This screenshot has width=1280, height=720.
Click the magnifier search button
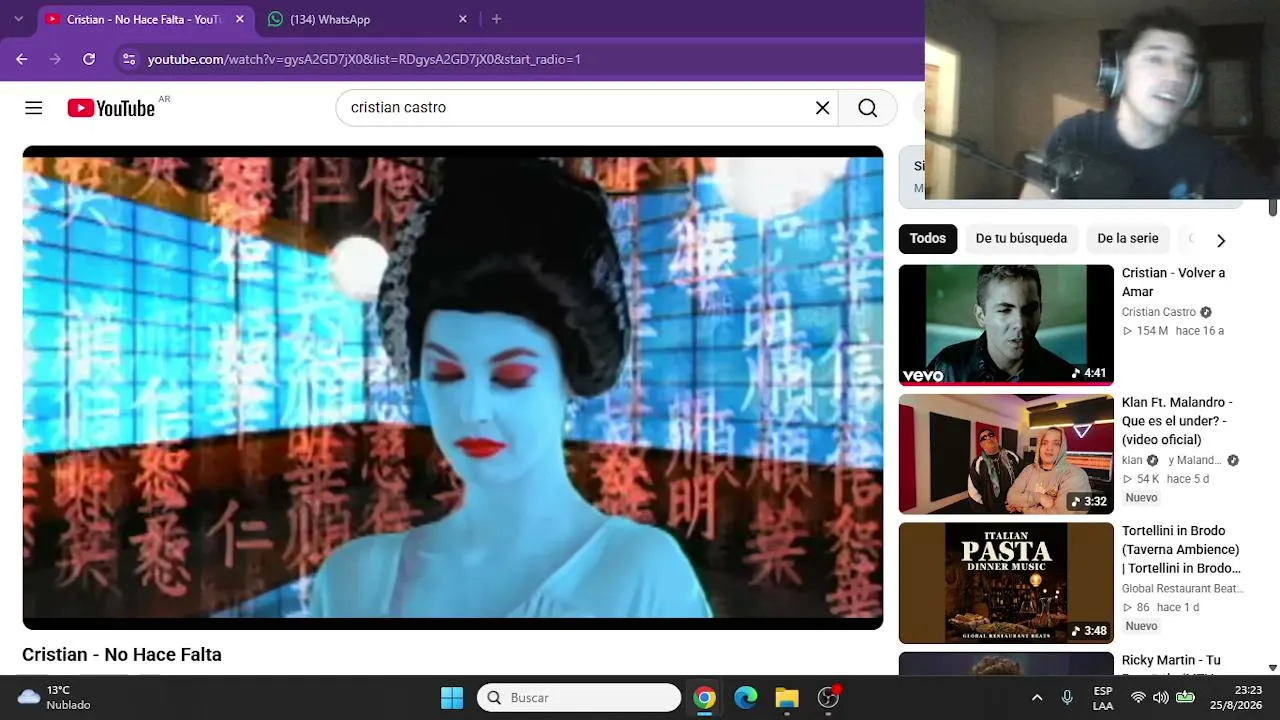(x=867, y=108)
